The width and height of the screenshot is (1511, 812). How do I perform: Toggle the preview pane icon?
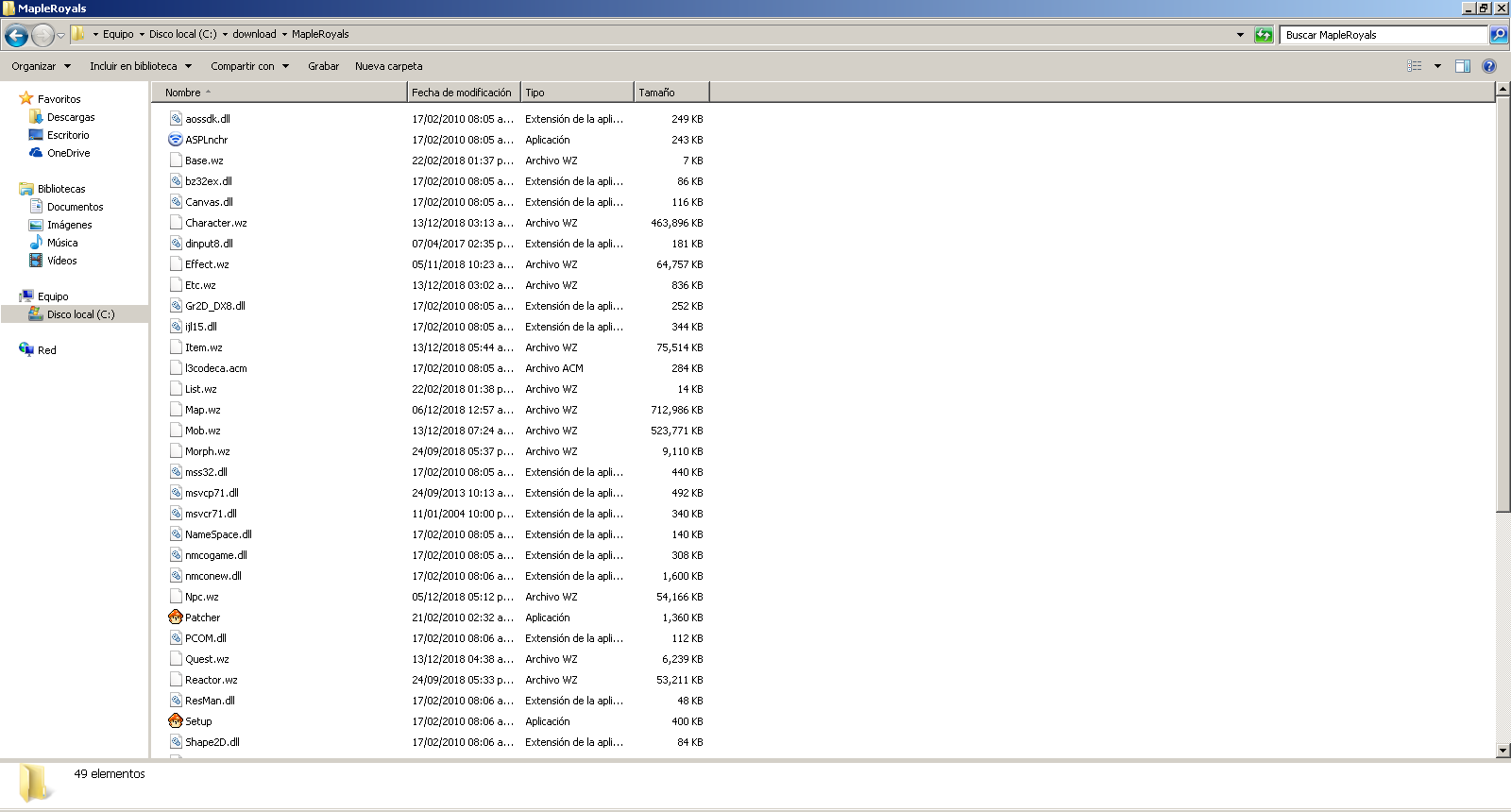tap(1463, 66)
